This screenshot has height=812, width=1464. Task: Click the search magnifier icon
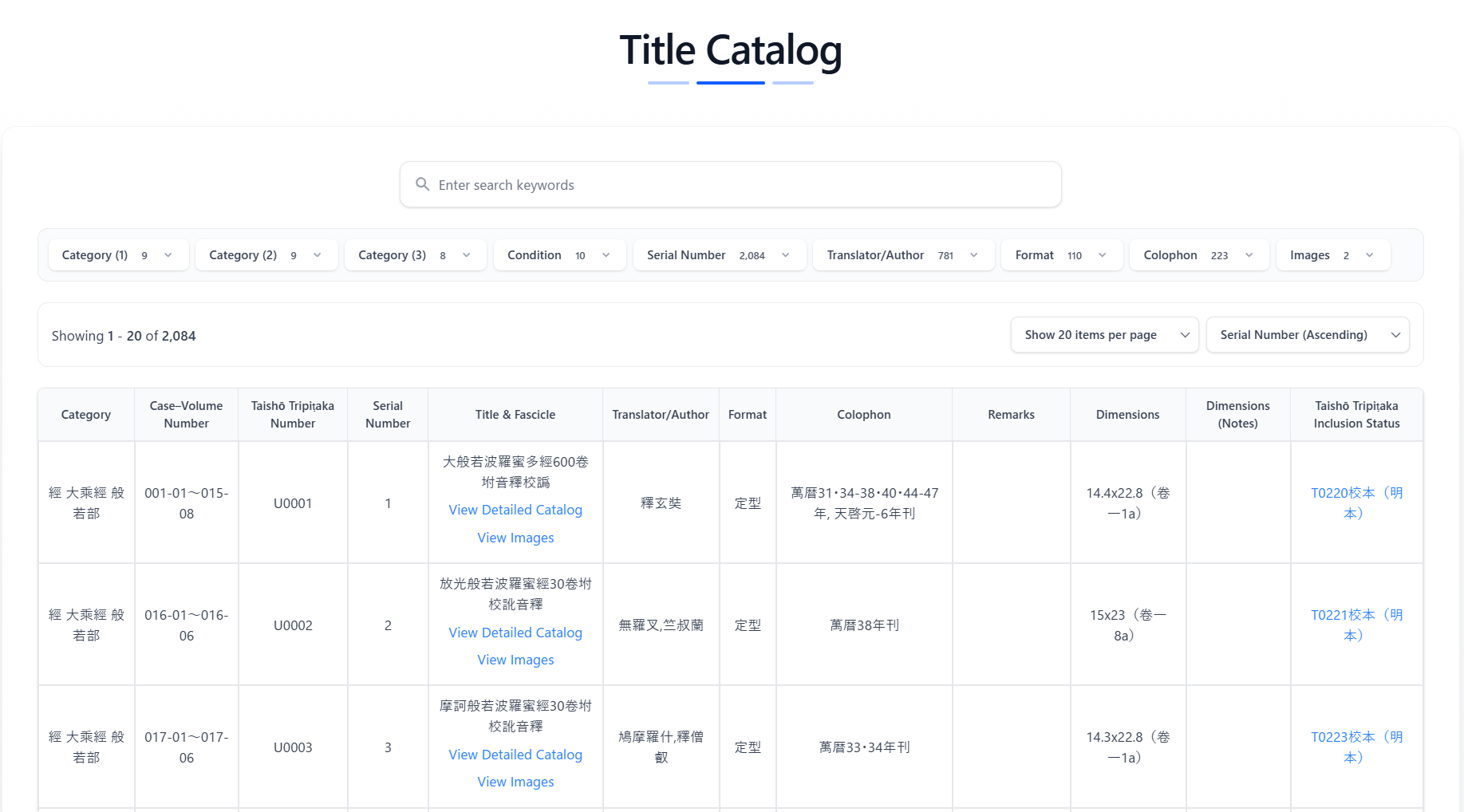[x=423, y=184]
